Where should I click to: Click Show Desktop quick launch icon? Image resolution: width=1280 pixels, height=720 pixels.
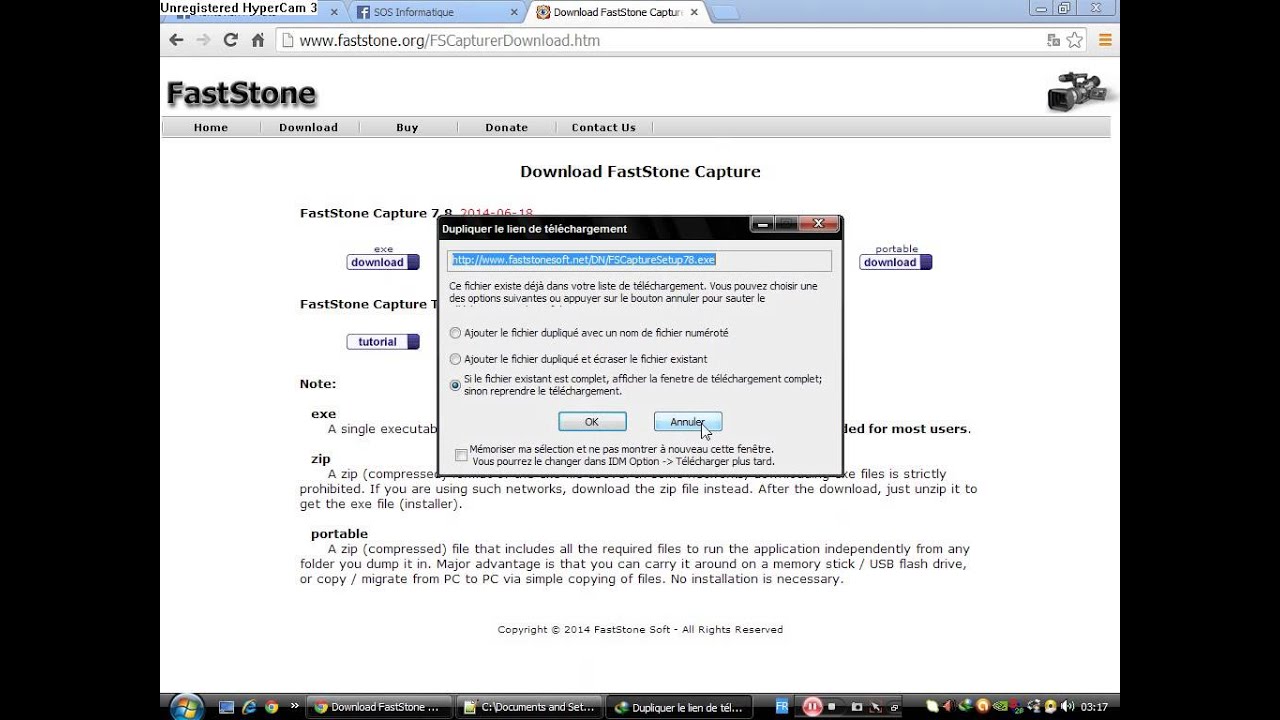tap(227, 707)
